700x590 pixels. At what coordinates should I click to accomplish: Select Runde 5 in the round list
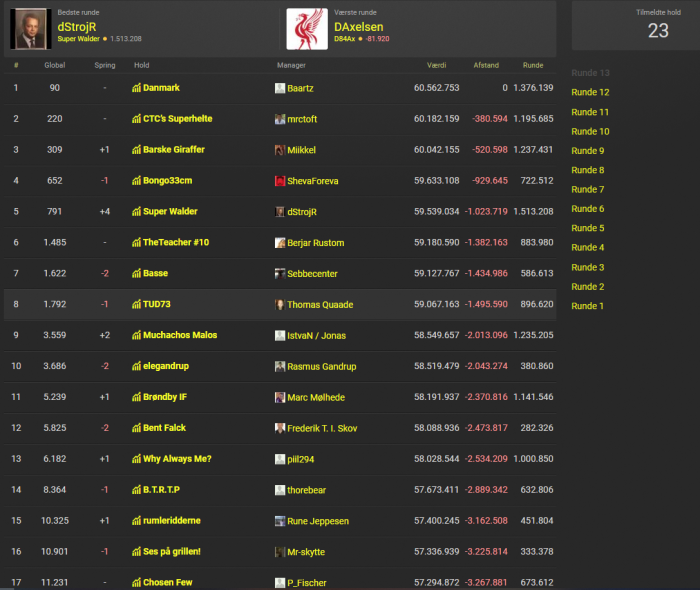click(588, 228)
